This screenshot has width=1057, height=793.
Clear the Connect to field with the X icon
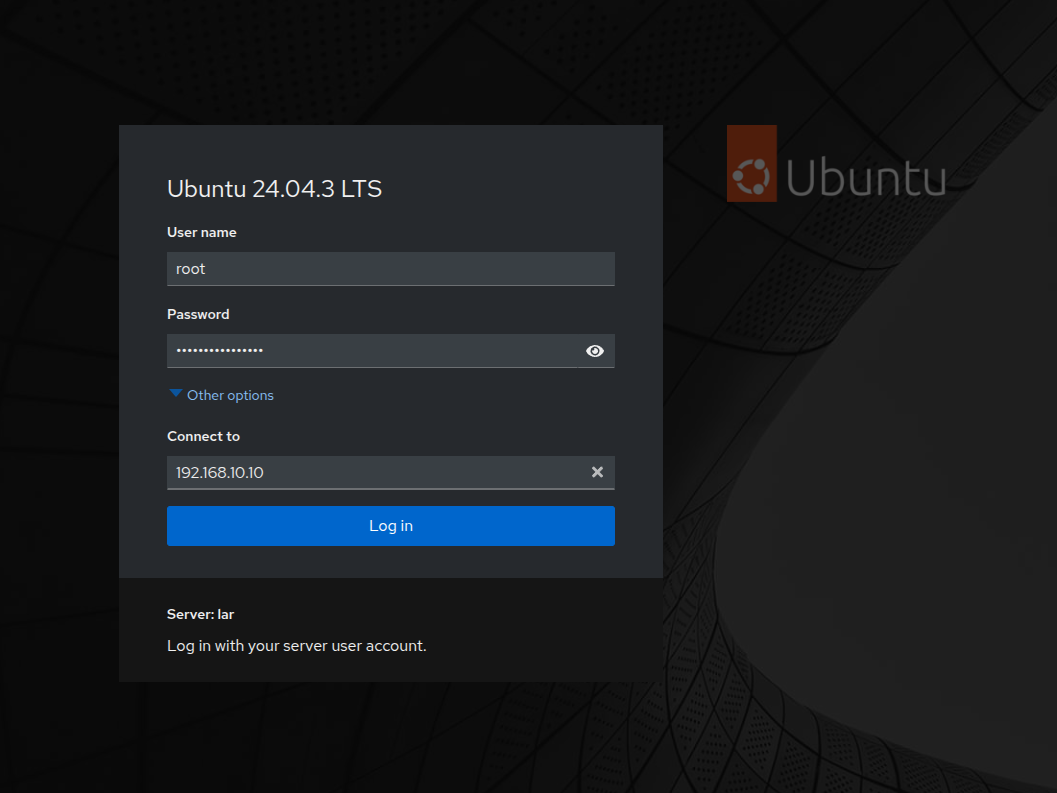click(x=597, y=472)
